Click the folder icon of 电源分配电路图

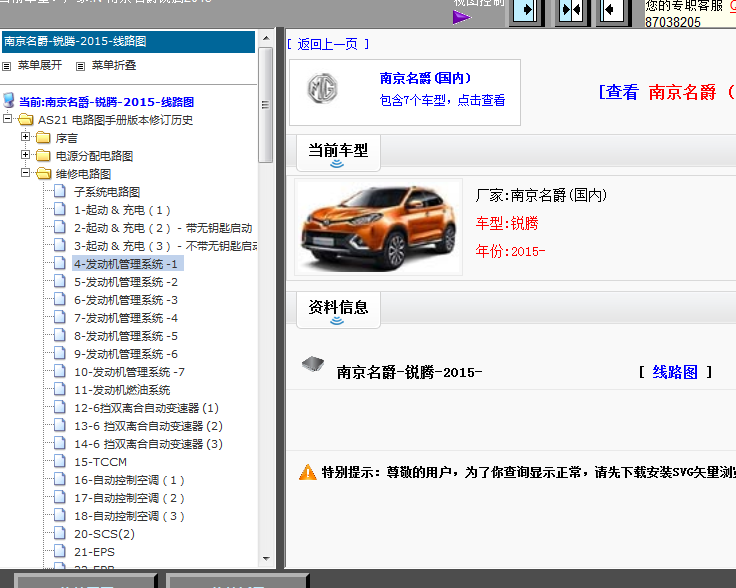click(x=43, y=155)
